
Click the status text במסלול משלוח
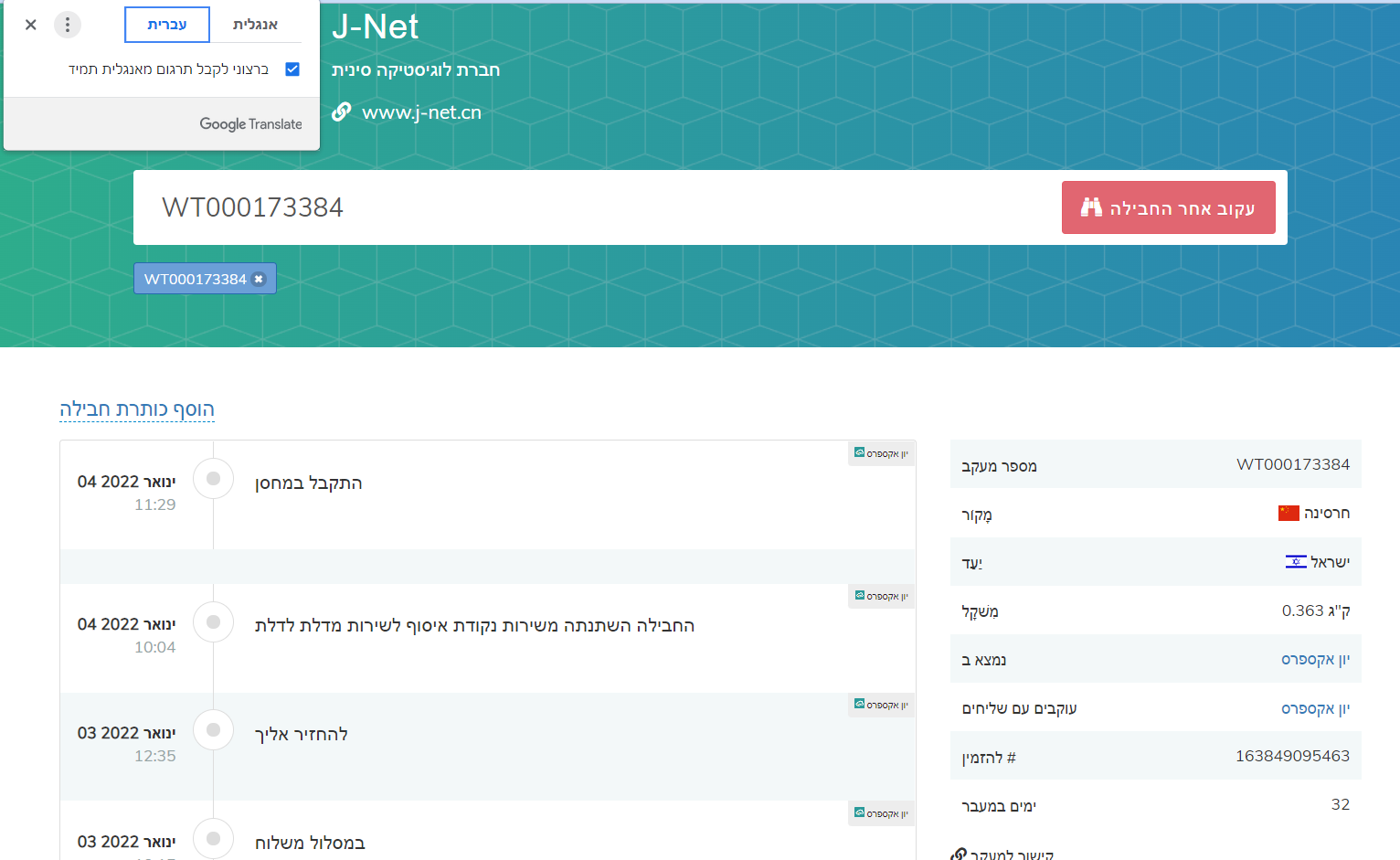tap(310, 843)
